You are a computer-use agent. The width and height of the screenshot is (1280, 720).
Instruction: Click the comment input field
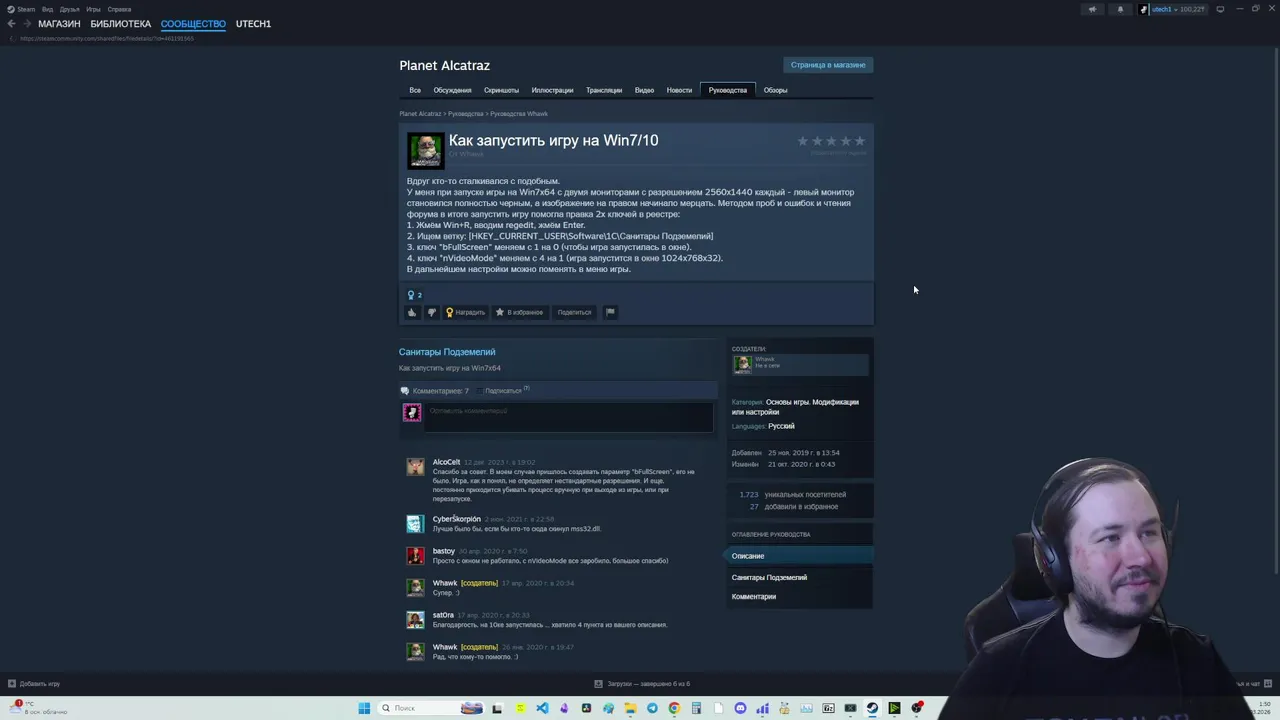570,417
